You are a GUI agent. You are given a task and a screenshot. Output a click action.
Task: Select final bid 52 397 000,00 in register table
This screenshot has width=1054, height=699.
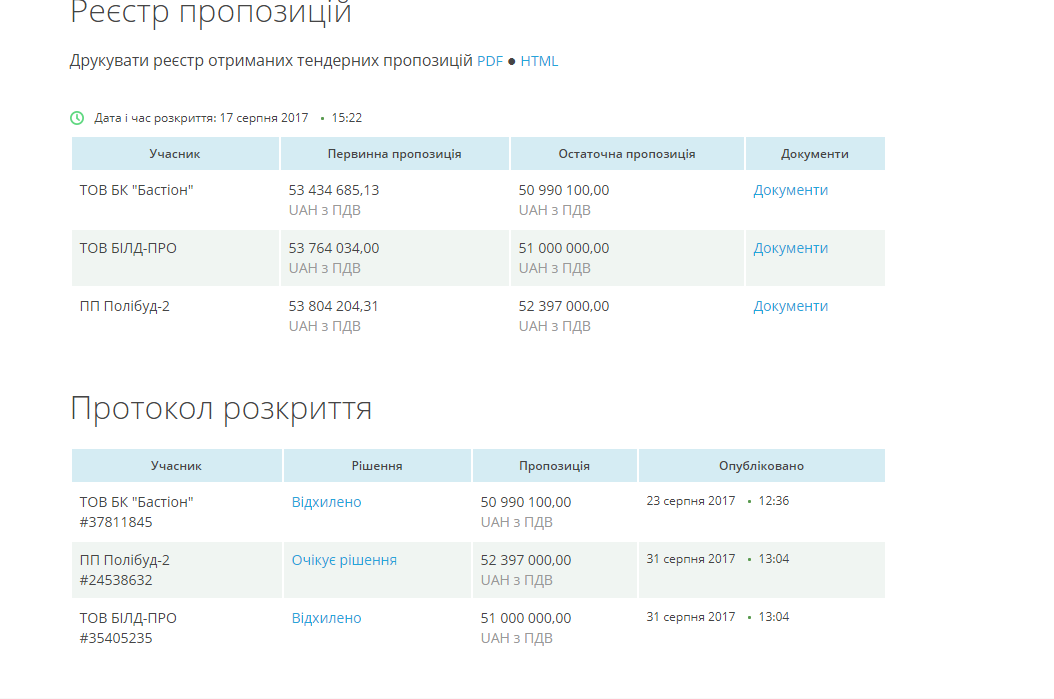pos(564,306)
